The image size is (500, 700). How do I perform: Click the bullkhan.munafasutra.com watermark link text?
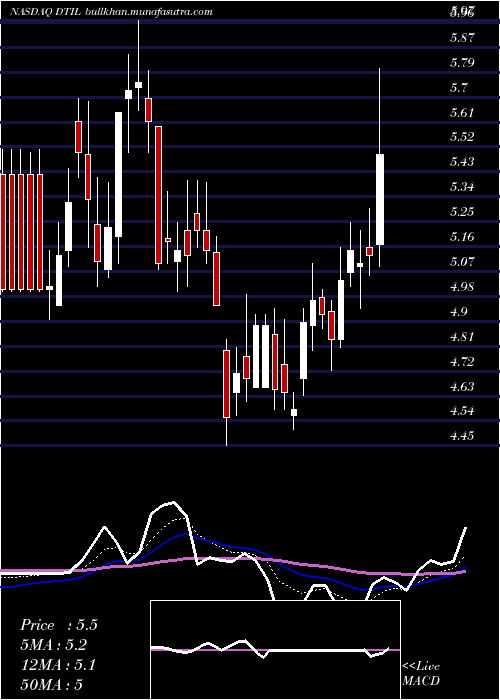click(x=148, y=12)
